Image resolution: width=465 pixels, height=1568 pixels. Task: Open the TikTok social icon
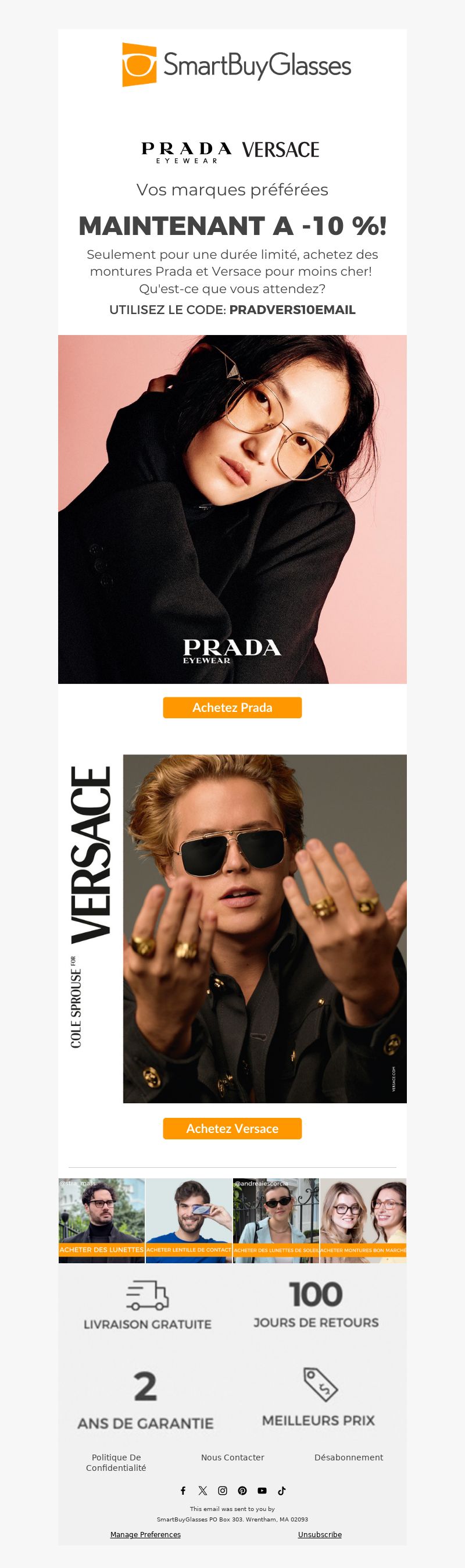282,1491
